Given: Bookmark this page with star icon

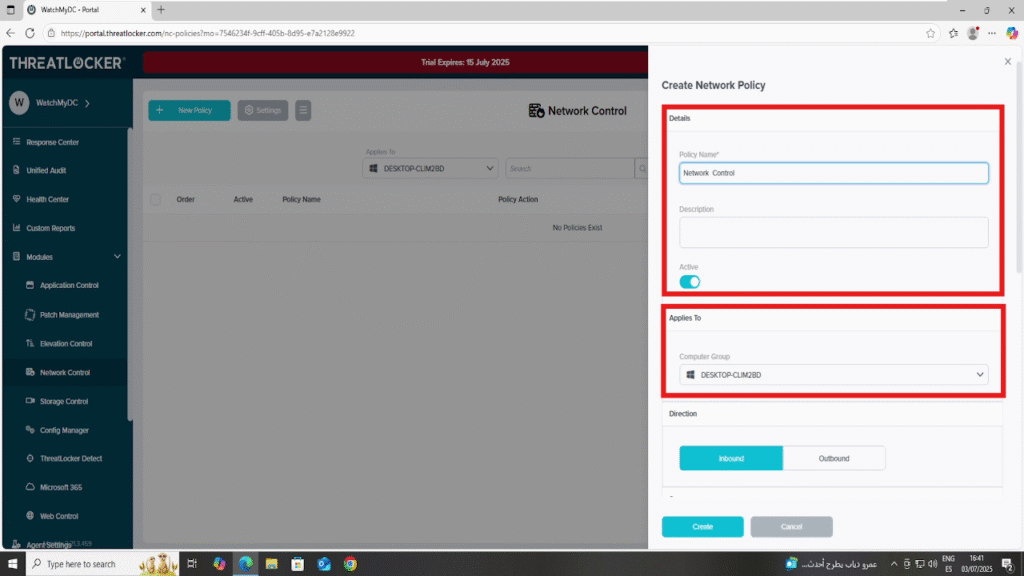Looking at the screenshot, I should (931, 33).
